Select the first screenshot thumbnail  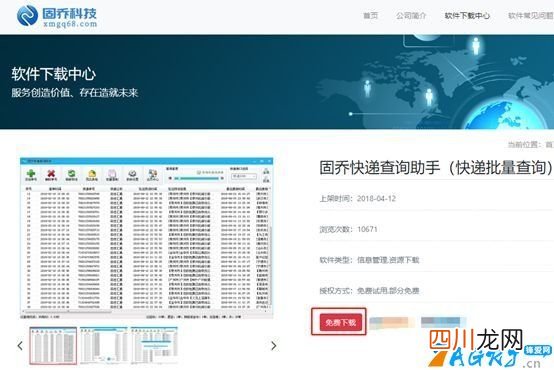(x=53, y=346)
